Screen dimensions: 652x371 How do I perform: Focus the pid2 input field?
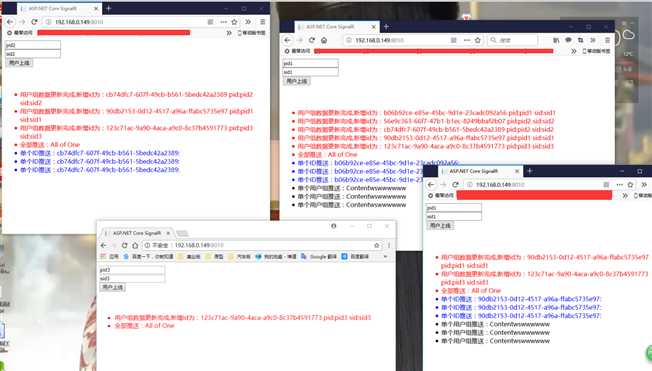[33, 45]
